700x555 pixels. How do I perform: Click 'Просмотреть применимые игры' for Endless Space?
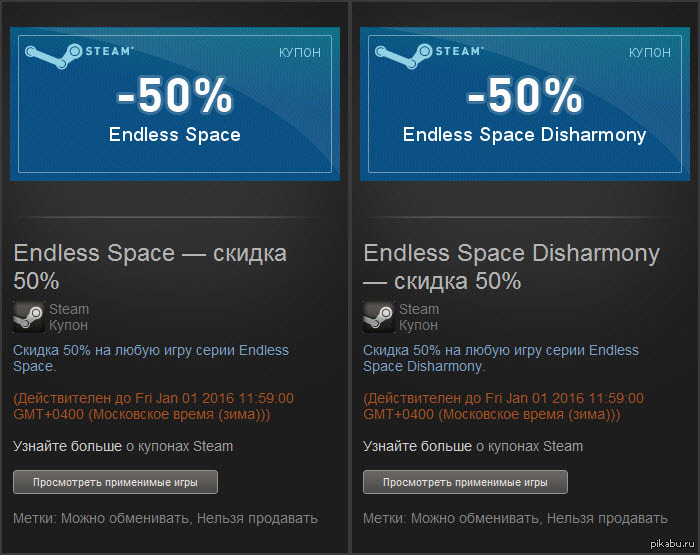[115, 482]
